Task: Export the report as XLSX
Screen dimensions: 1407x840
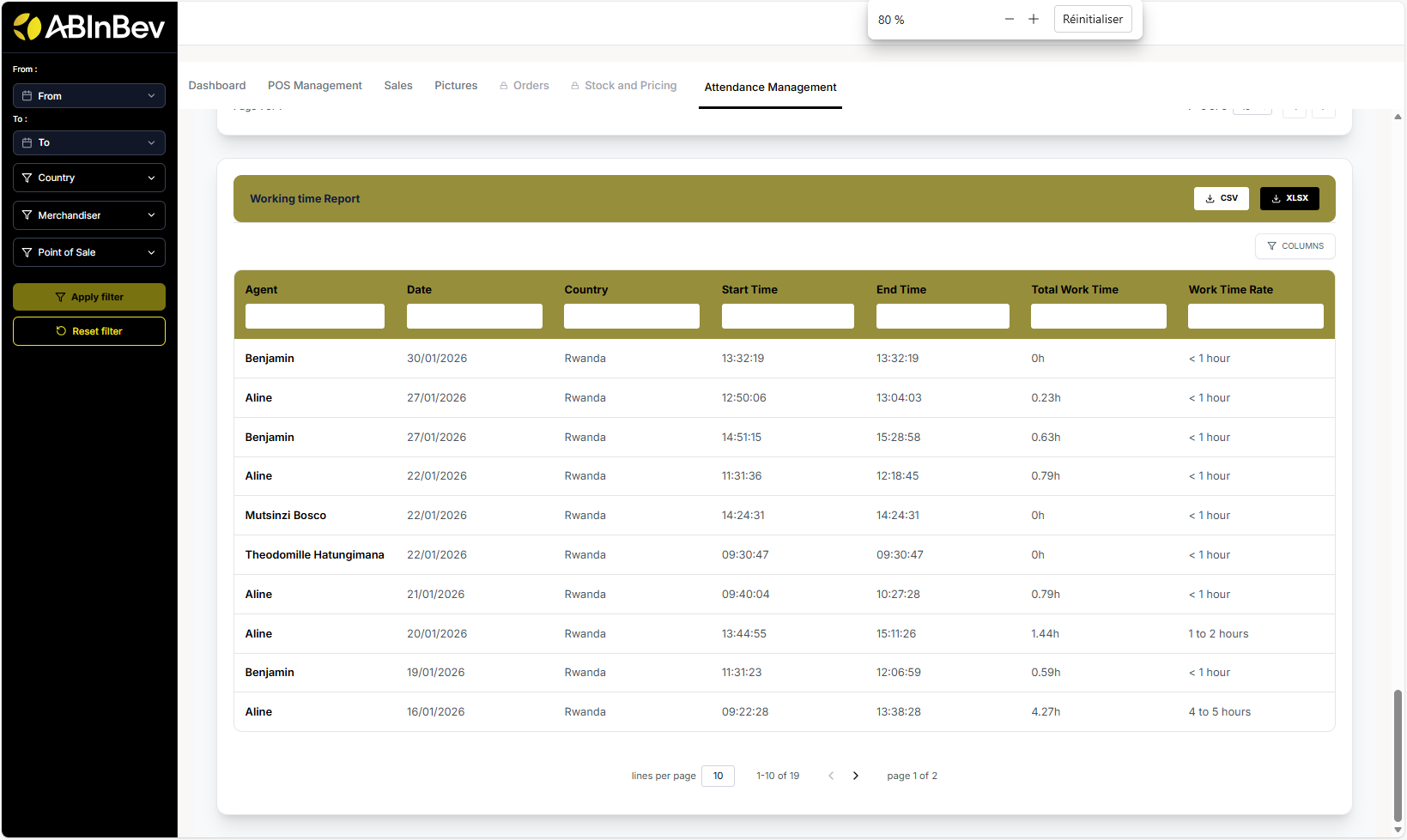Action: [x=1289, y=198]
